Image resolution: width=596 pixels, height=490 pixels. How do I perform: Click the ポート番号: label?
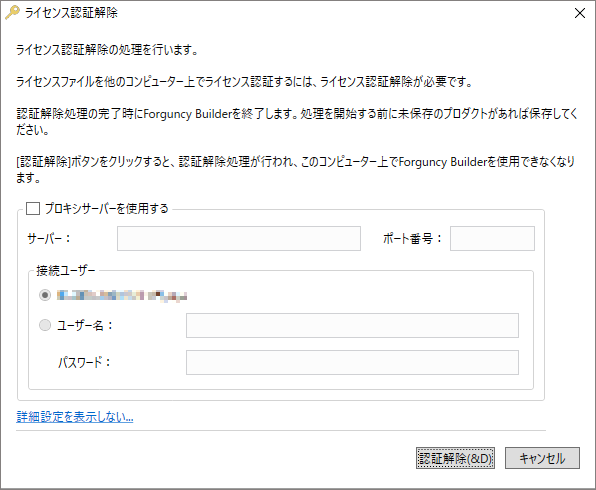coord(412,238)
